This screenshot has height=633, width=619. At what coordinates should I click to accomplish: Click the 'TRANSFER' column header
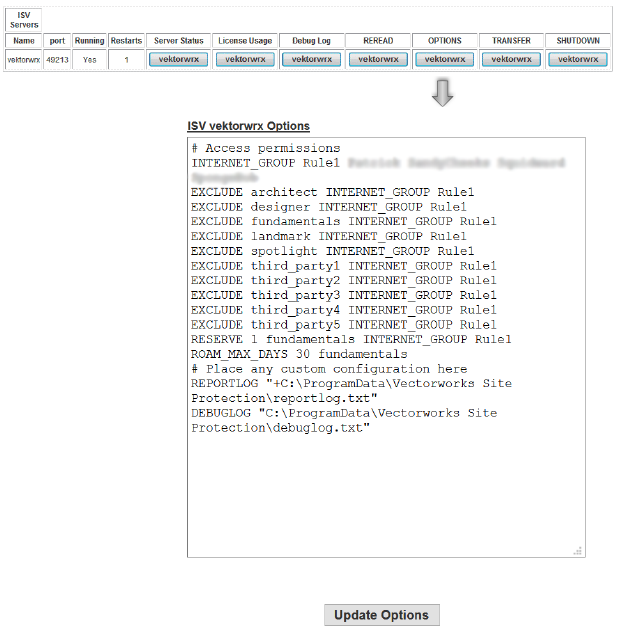coord(511,41)
